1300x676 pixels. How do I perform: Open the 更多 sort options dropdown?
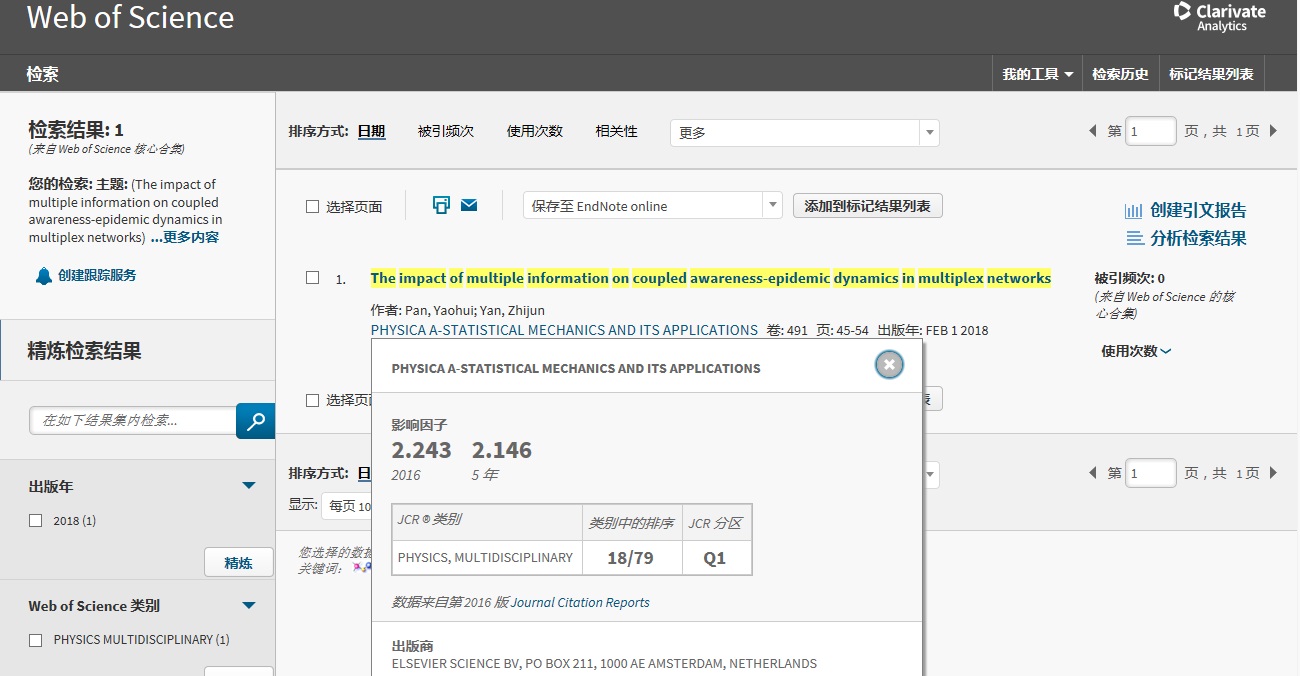[804, 132]
